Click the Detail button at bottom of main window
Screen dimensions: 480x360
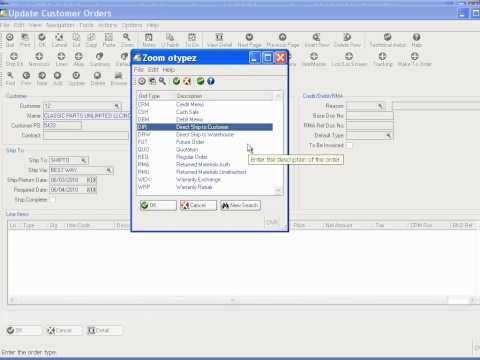(x=104, y=330)
